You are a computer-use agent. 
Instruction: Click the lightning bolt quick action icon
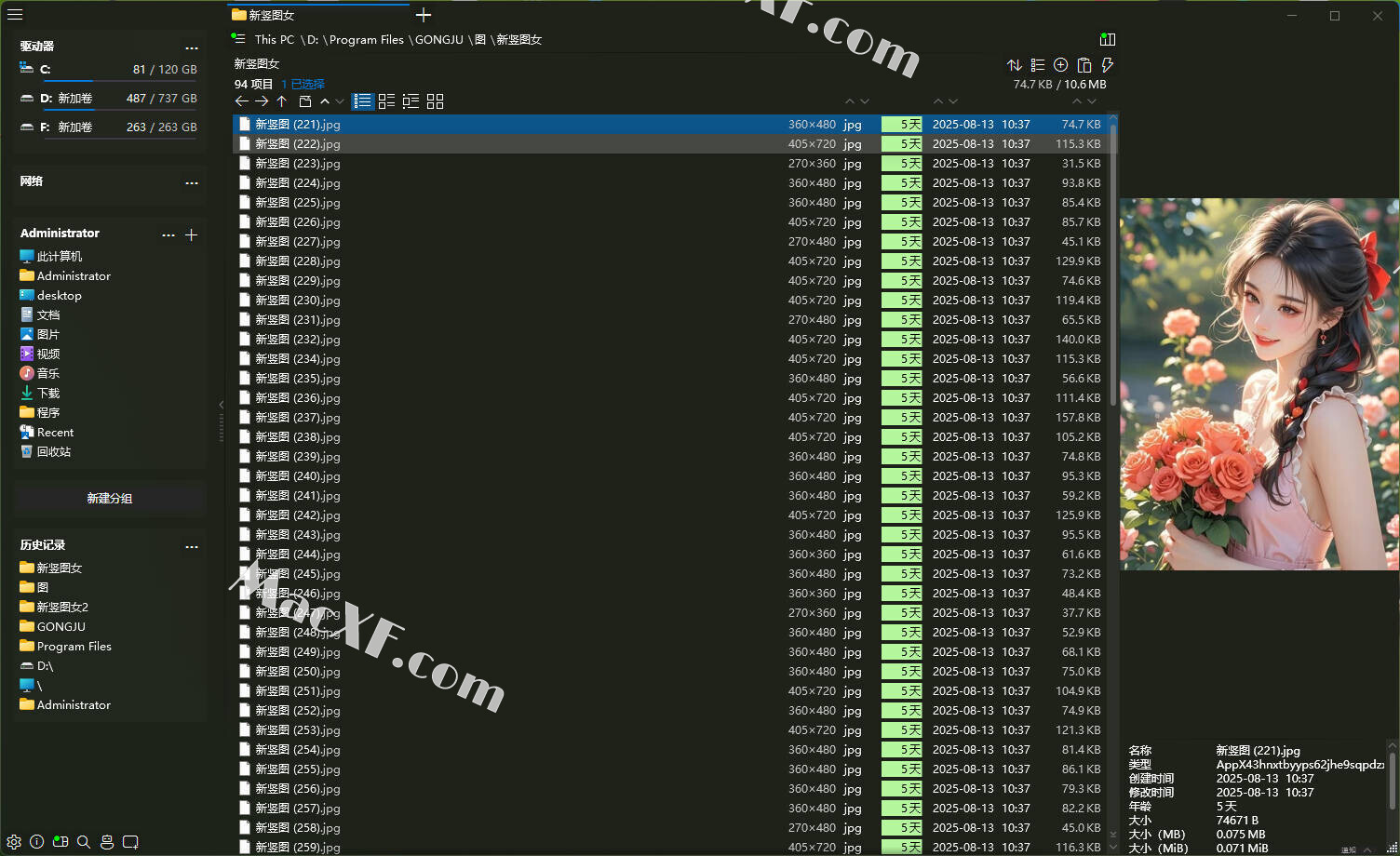(1107, 65)
